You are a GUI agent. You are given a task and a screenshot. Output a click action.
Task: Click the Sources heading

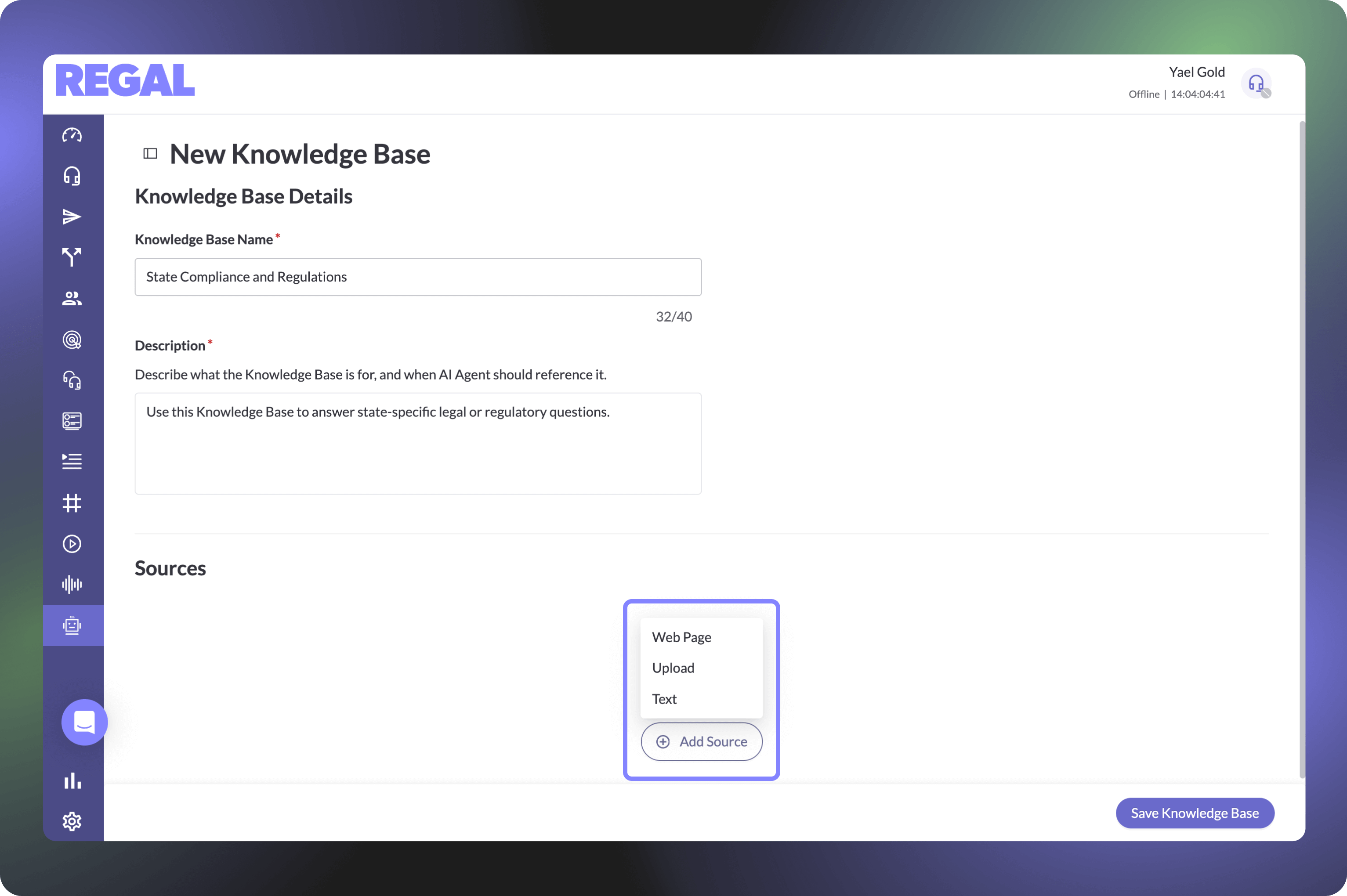click(170, 568)
